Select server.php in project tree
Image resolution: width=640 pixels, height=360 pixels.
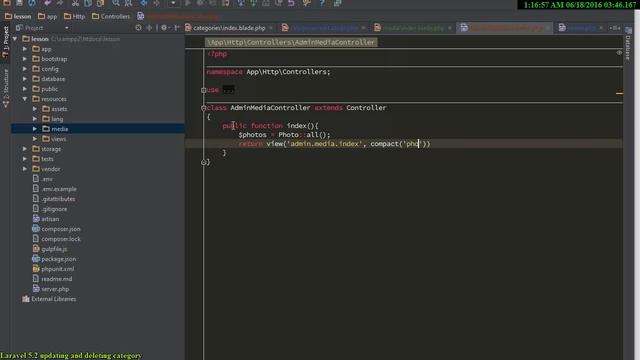pos(55,289)
